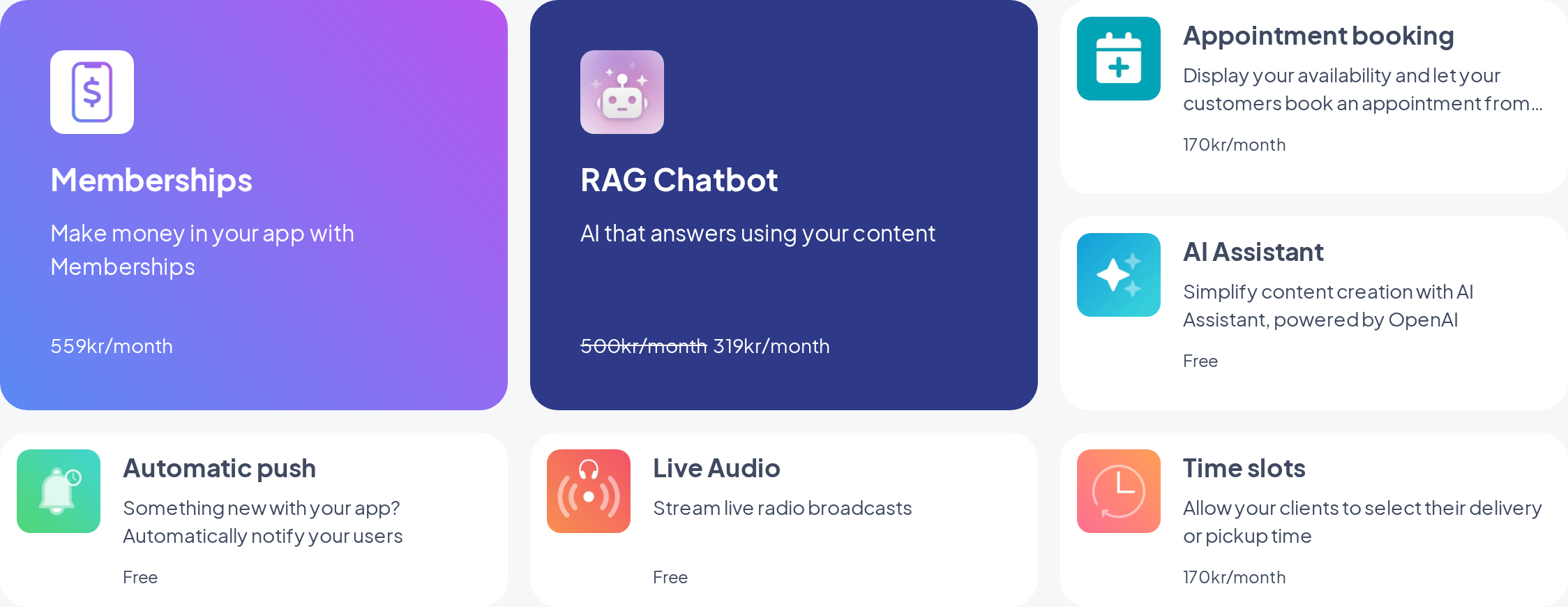Click the 319kr/month discounted chatbot price

(771, 346)
